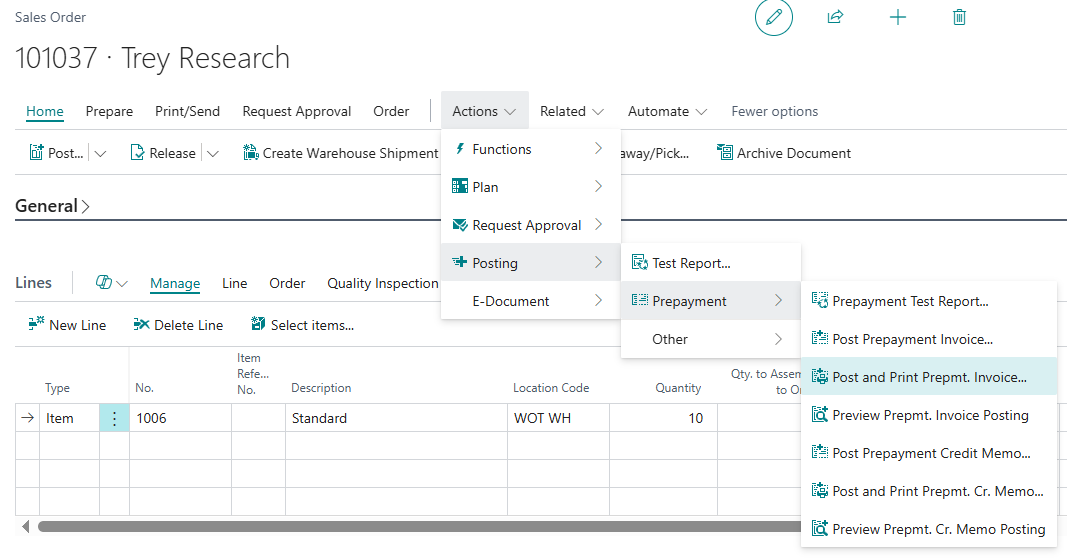This screenshot has width=1067, height=560.
Task: Click Archive Document
Action: pos(784,153)
